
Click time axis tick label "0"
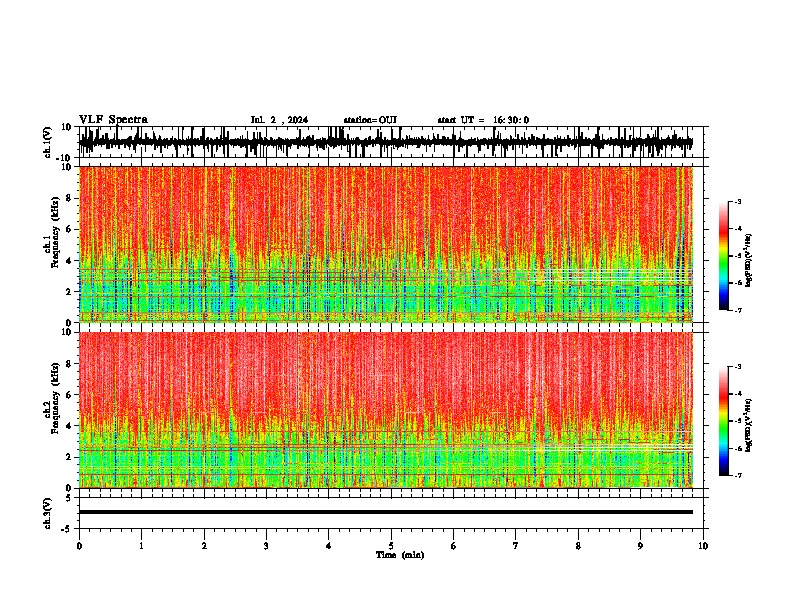pos(79,546)
